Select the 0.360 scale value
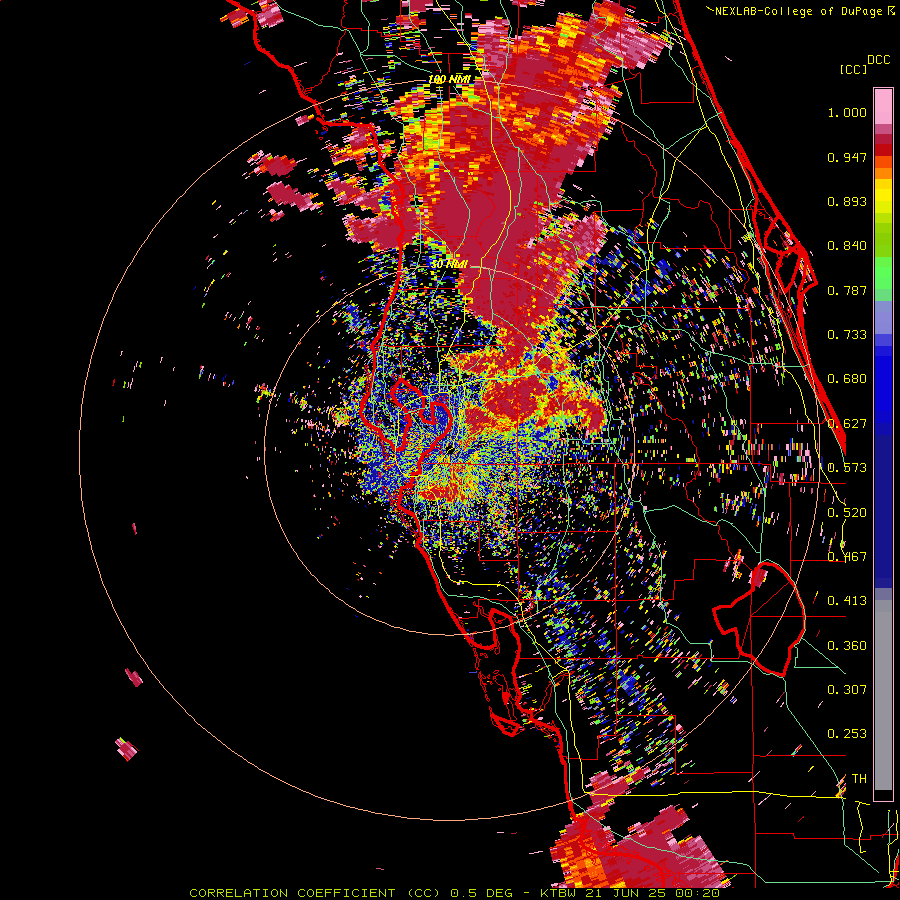The image size is (900, 900). tap(847, 646)
